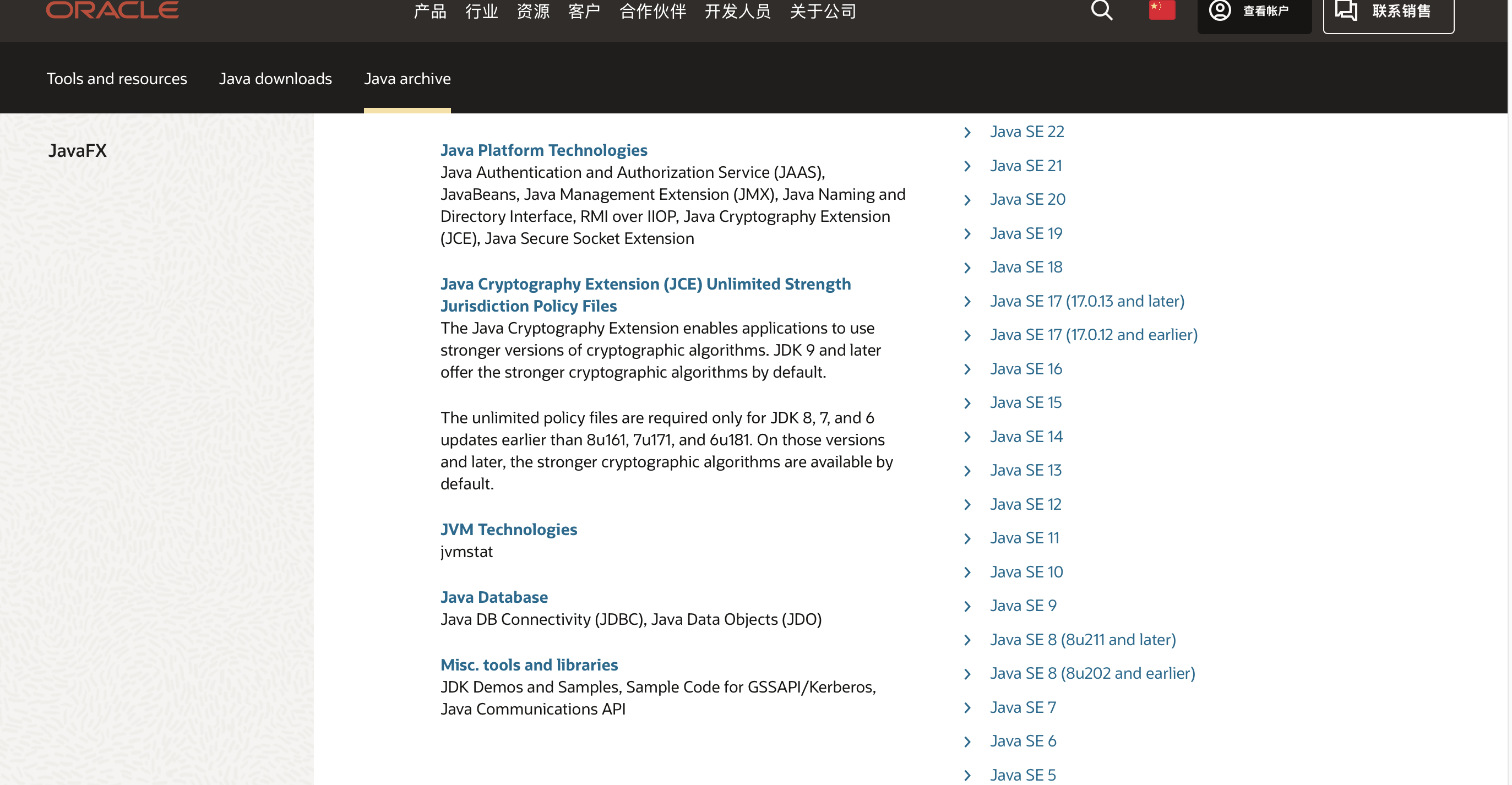Open Java SE 13 archive link
Viewport: 1512px width, 785px height.
click(1025, 470)
